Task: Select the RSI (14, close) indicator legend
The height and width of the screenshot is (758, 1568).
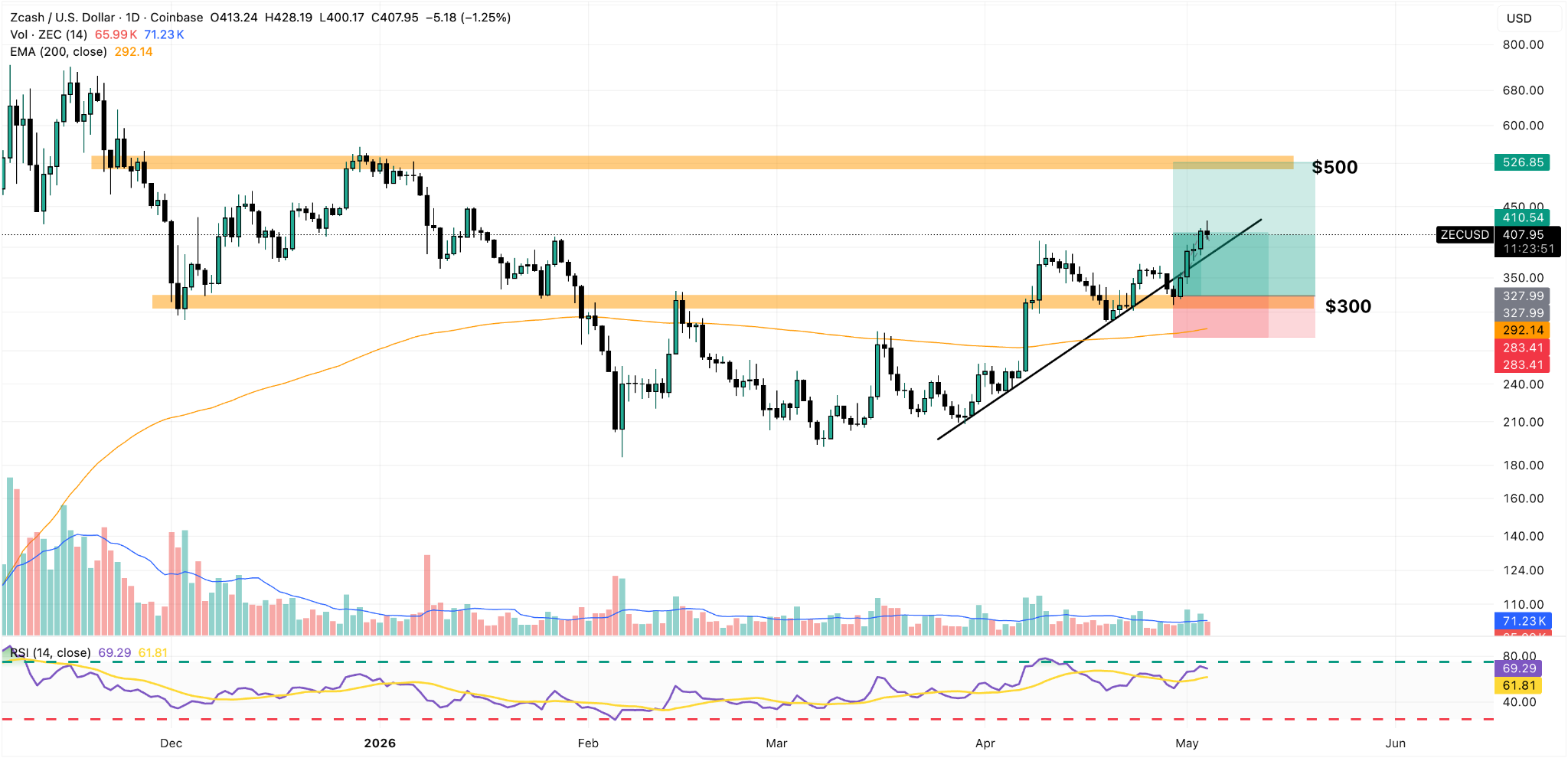Action: point(51,652)
